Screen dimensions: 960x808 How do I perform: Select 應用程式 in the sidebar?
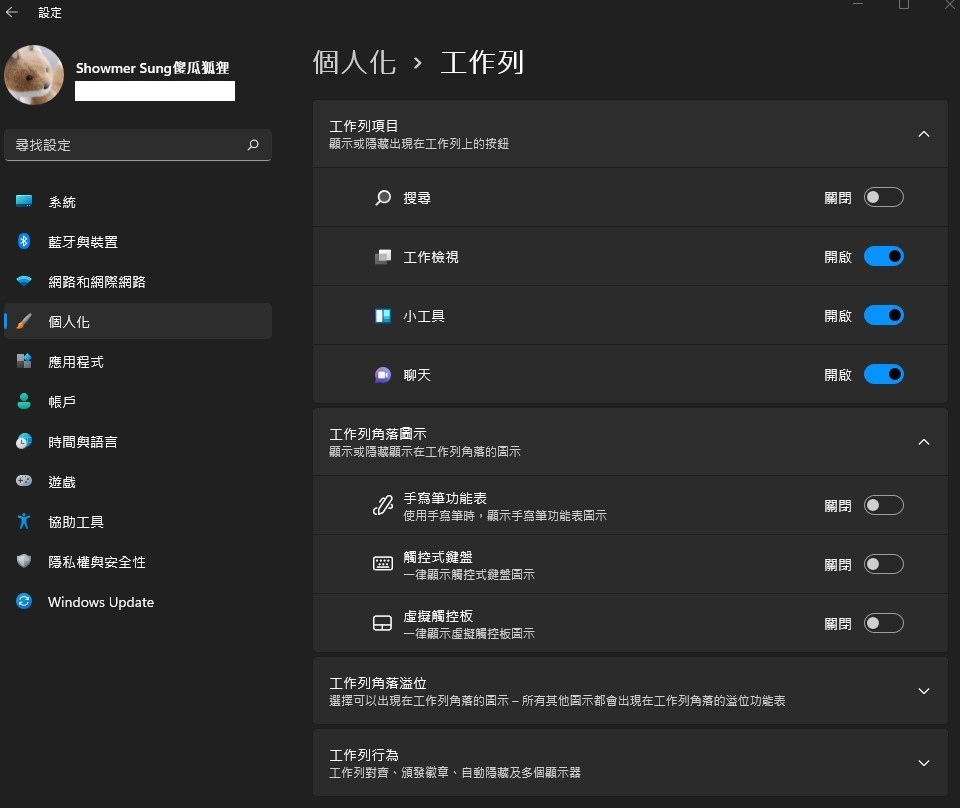[138, 361]
